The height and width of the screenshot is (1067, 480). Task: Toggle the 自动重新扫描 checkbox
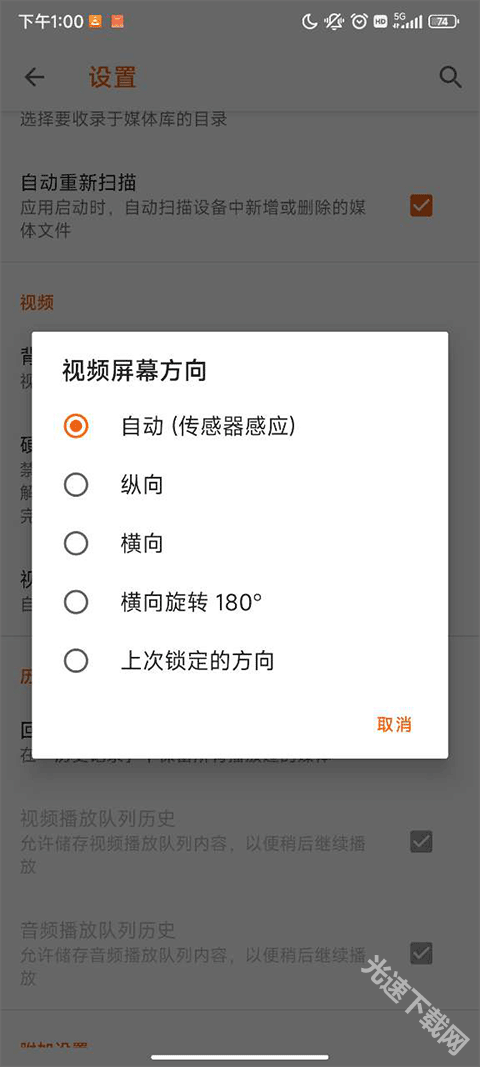coord(421,206)
